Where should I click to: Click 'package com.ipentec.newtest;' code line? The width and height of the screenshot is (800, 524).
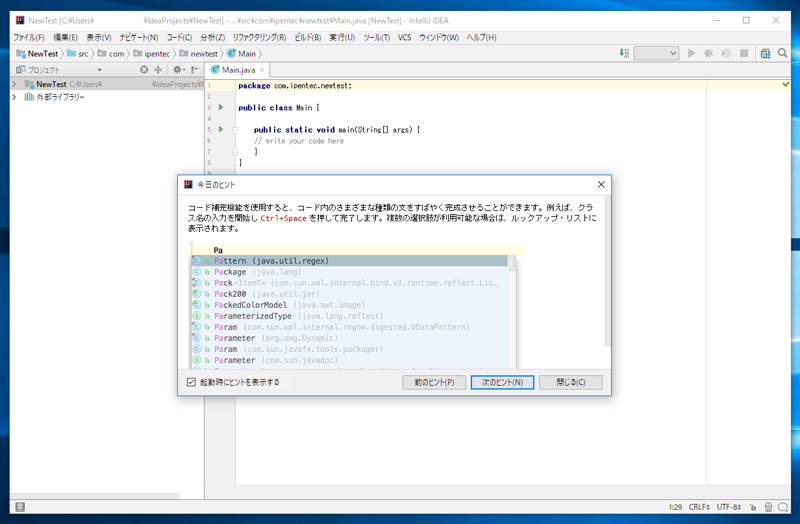[295, 86]
